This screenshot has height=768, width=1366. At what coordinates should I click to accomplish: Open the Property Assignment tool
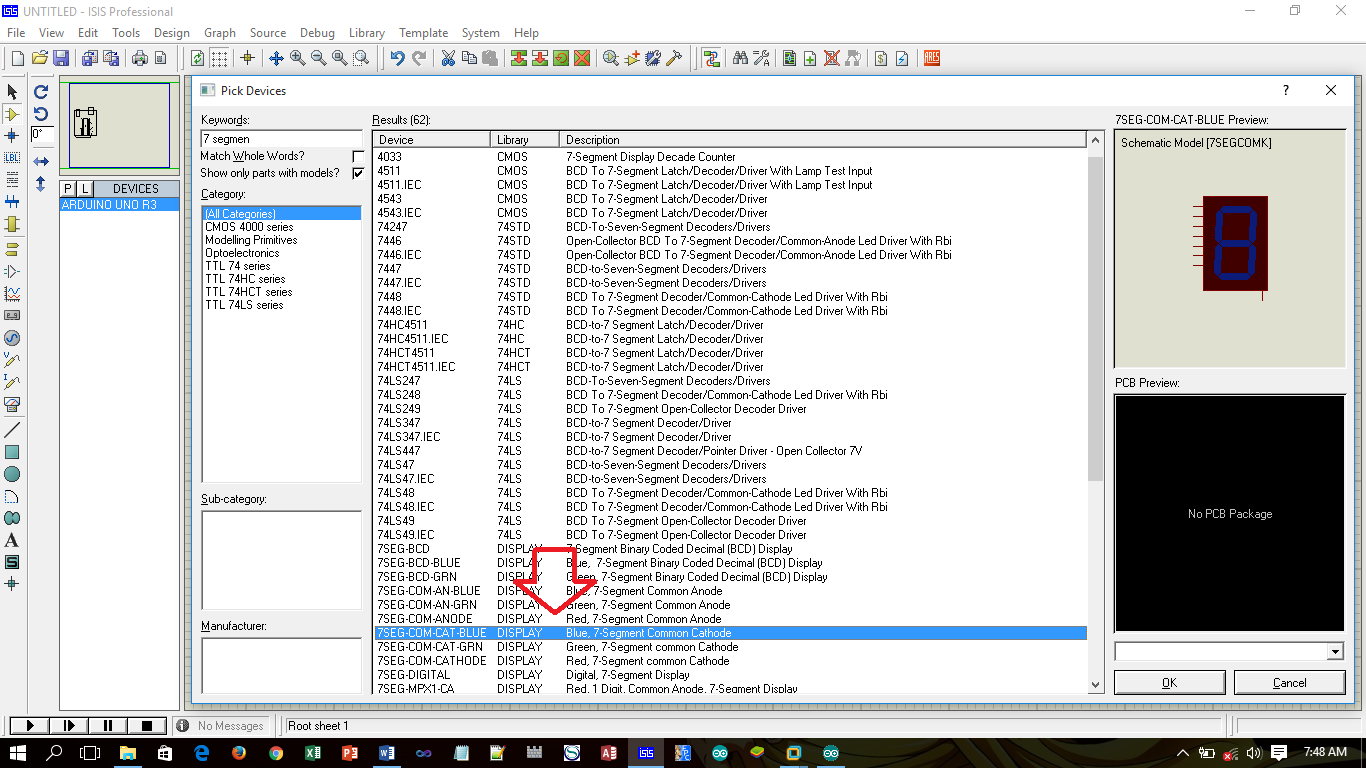(761, 58)
